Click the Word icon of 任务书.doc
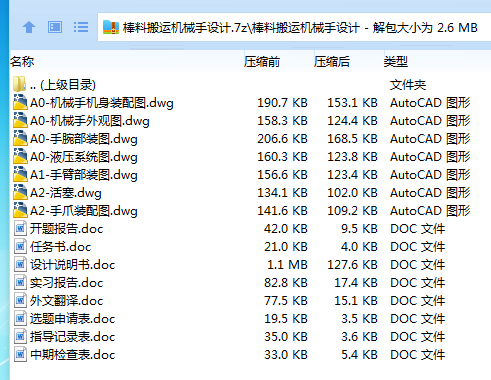Screen dimensions: 491x380 [x=20, y=246]
